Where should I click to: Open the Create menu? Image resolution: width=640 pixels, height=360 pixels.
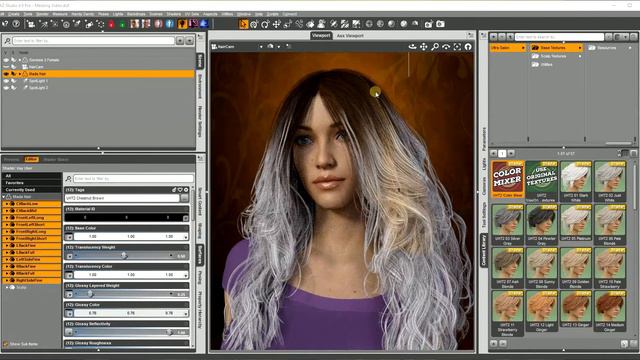point(13,14)
